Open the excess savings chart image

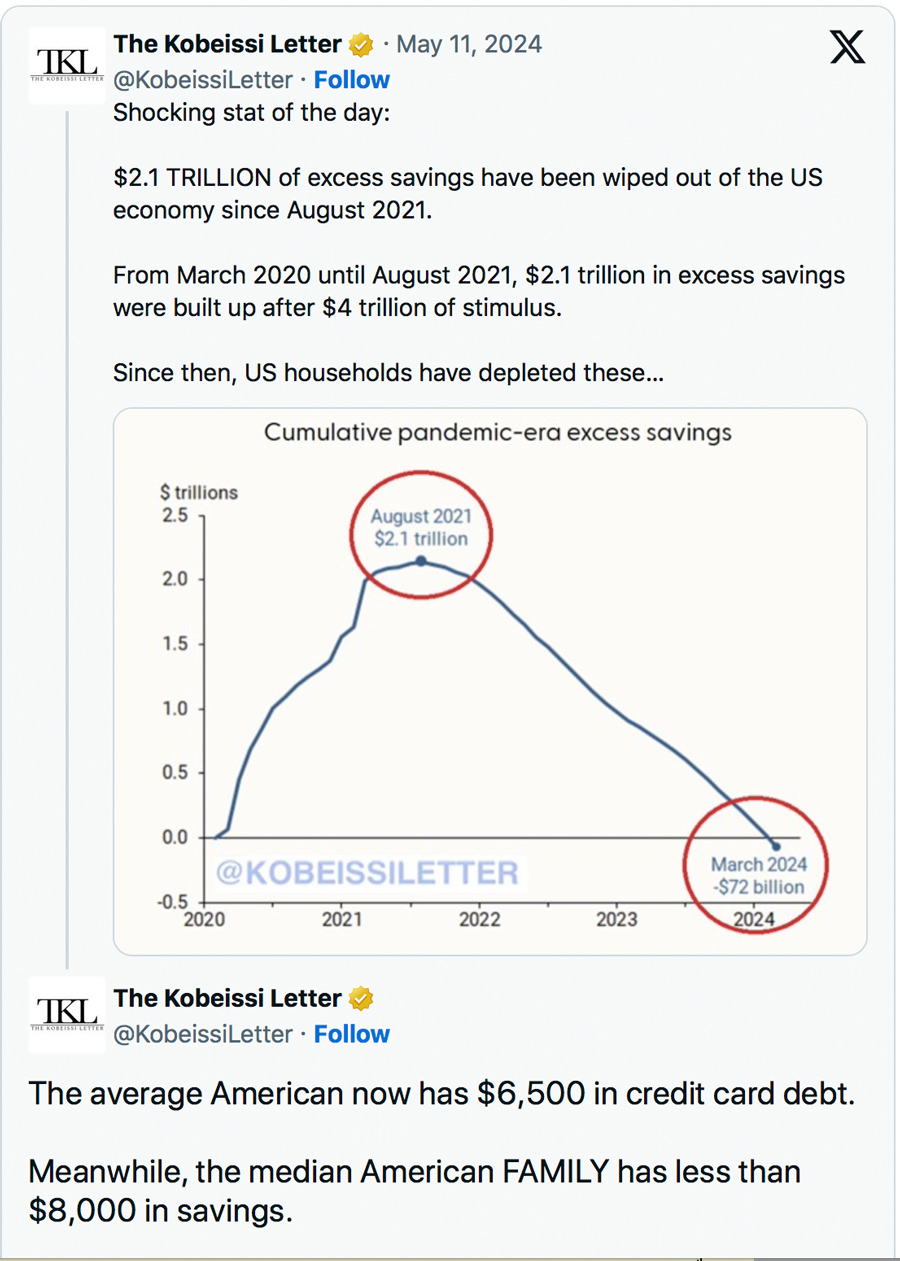tap(489, 680)
